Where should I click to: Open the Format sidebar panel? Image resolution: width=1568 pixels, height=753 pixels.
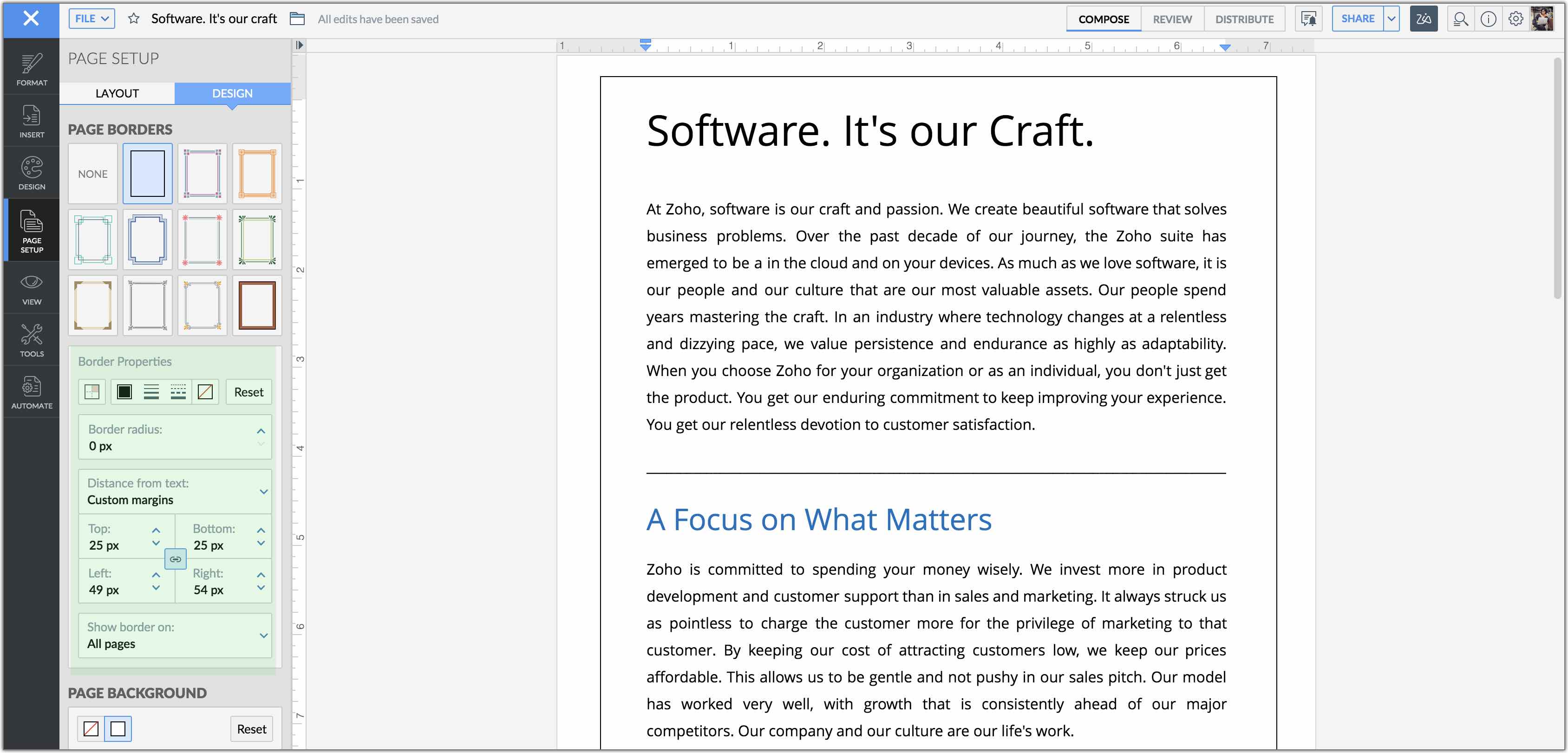point(32,69)
